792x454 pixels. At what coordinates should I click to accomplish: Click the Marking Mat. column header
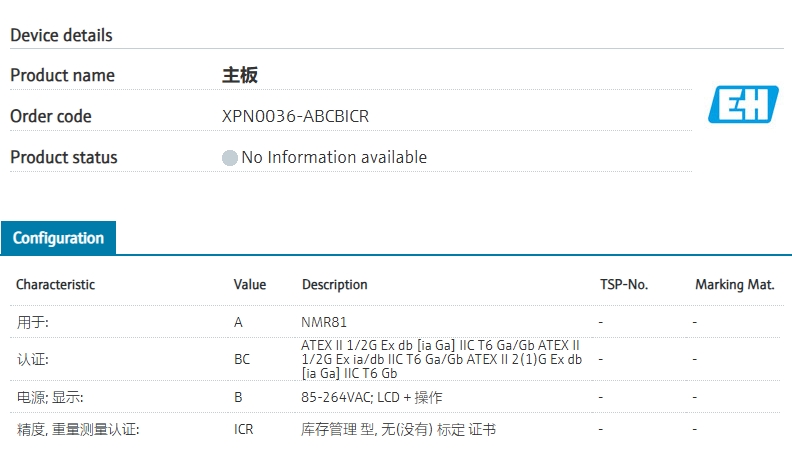(734, 285)
